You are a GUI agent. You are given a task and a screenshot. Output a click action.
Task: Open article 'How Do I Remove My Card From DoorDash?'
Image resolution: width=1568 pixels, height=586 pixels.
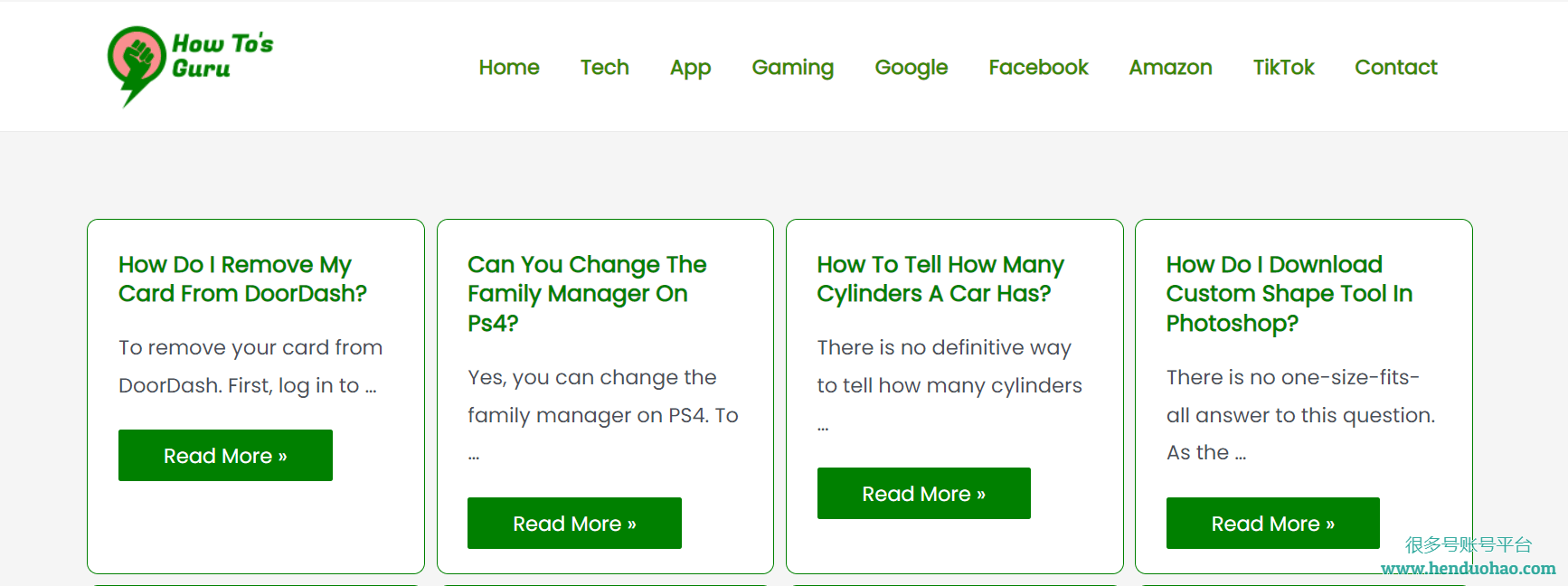pyautogui.click(x=242, y=279)
